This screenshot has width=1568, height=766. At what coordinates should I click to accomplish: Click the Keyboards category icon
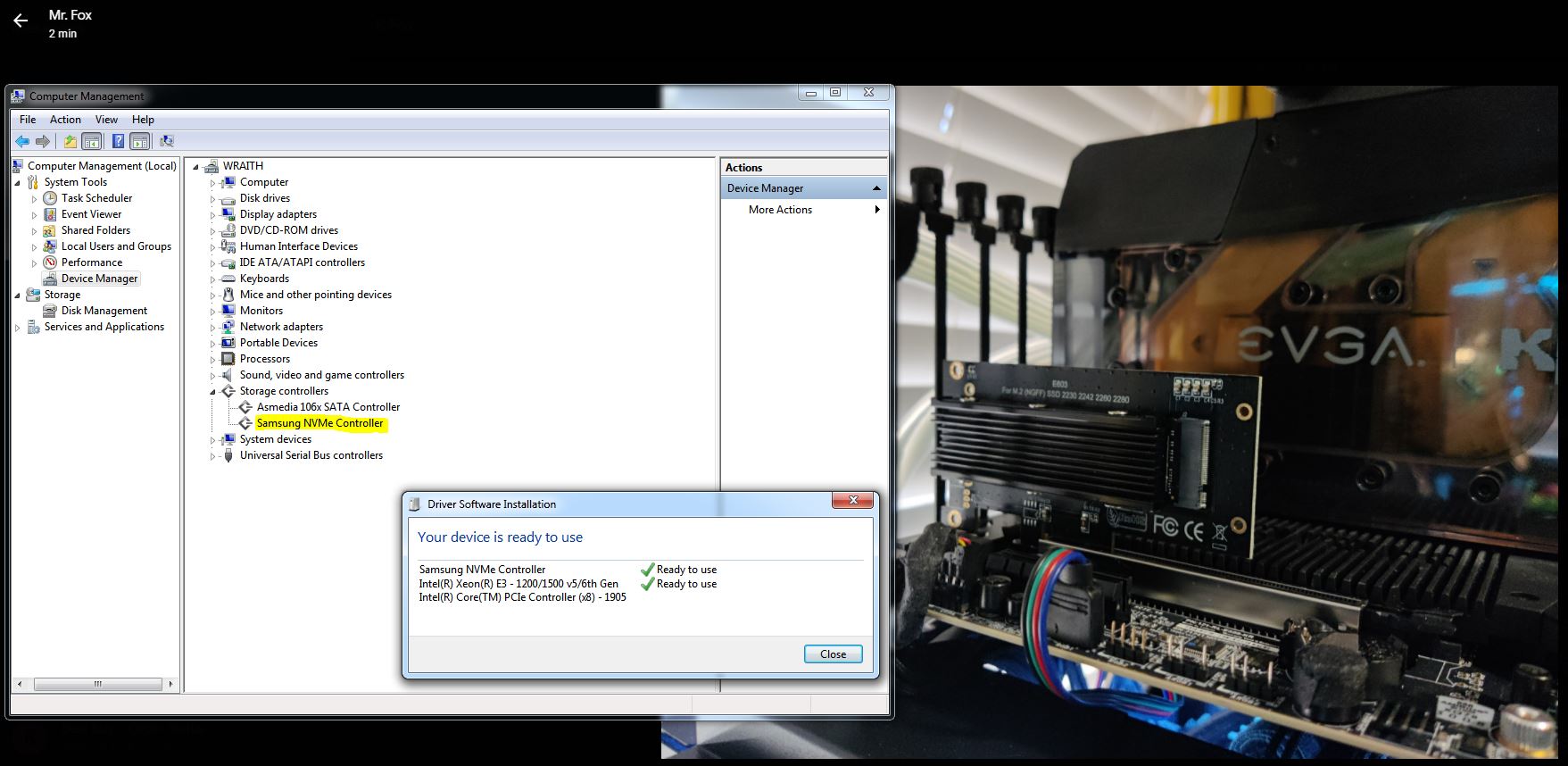(228, 279)
